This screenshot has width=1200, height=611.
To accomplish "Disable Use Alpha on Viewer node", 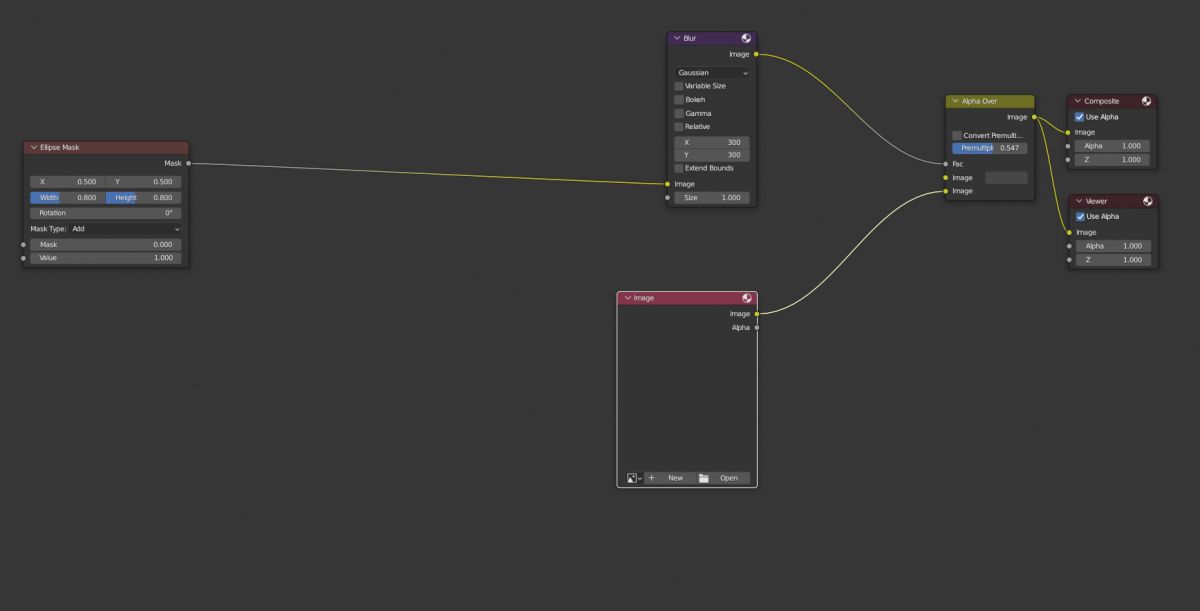I will [x=1080, y=216].
